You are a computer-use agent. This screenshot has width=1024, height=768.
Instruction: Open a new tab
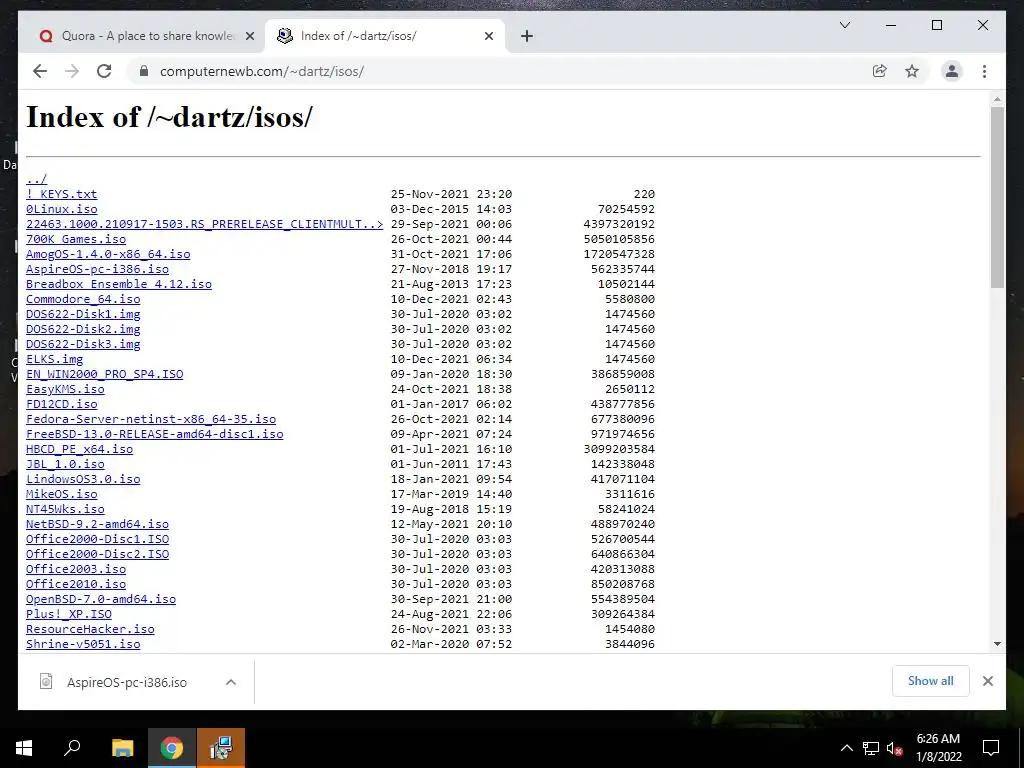click(x=527, y=36)
